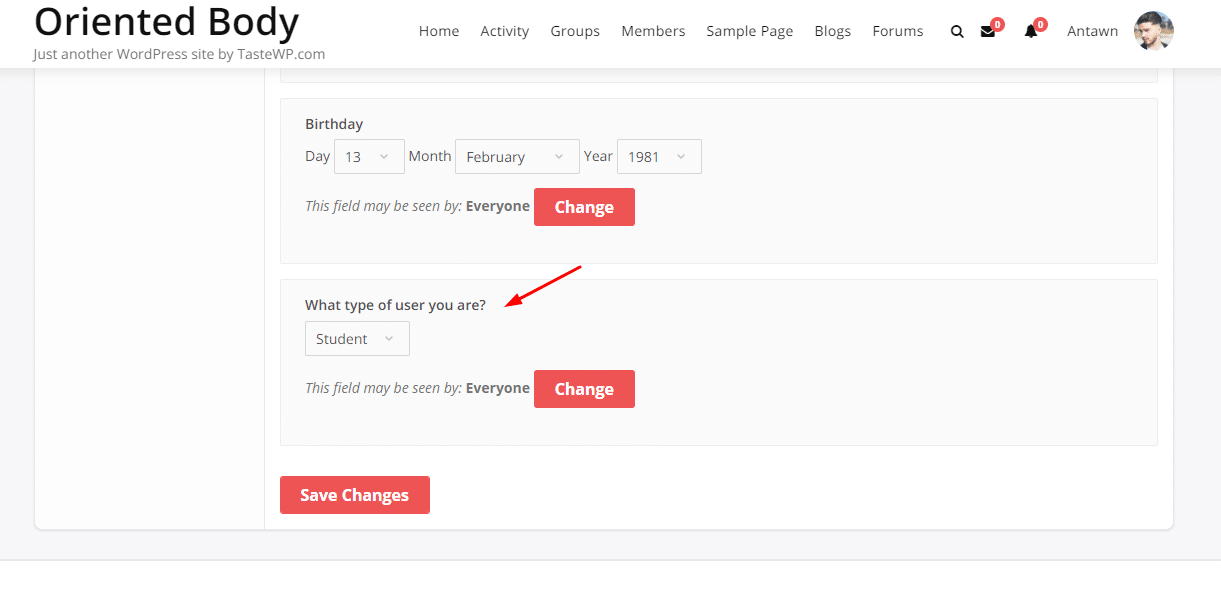The width and height of the screenshot is (1221, 604).
Task: Open notifications bell icon
Action: click(1031, 32)
